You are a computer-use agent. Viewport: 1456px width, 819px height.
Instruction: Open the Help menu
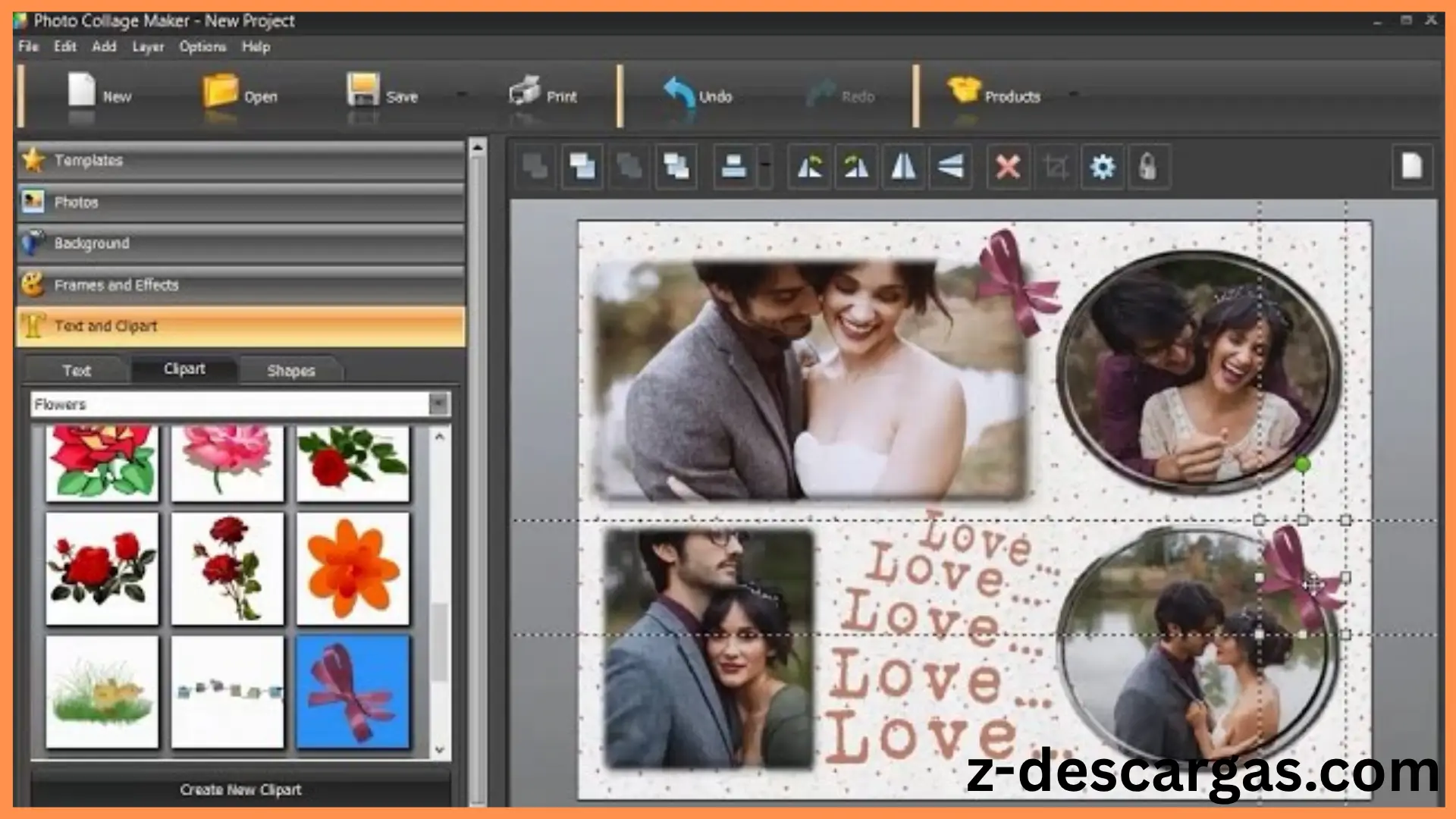pos(256,47)
